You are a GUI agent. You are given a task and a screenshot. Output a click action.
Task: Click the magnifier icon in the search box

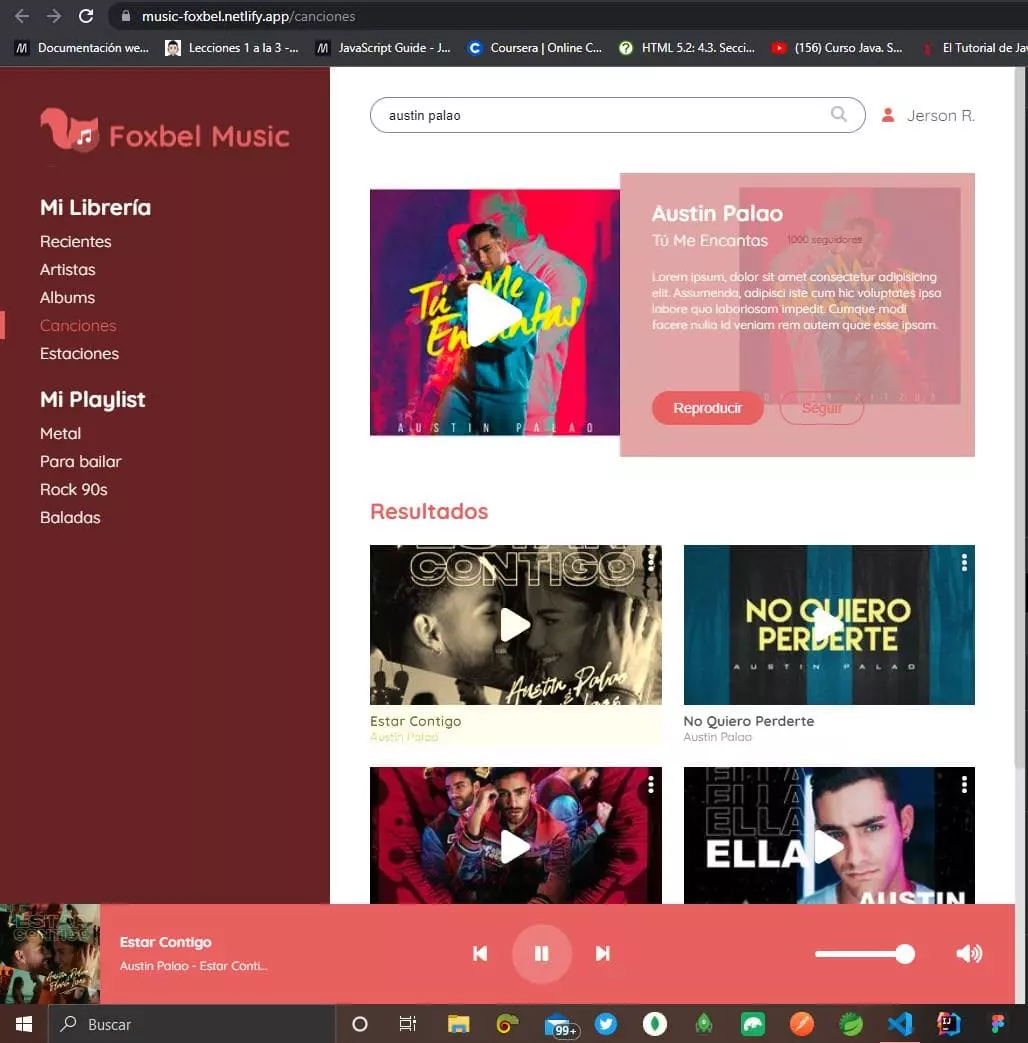839,114
